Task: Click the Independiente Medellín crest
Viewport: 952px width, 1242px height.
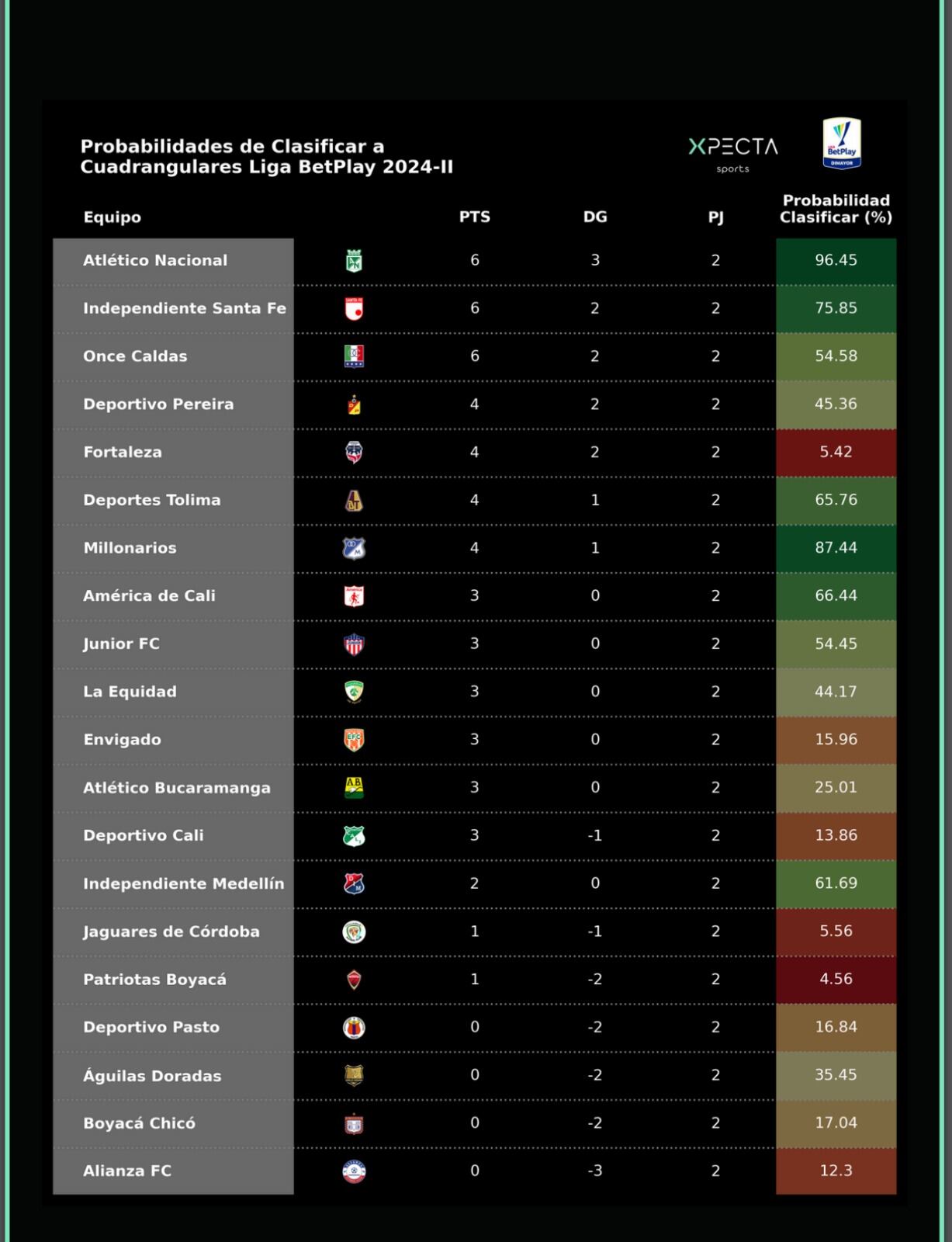Action: click(x=354, y=883)
